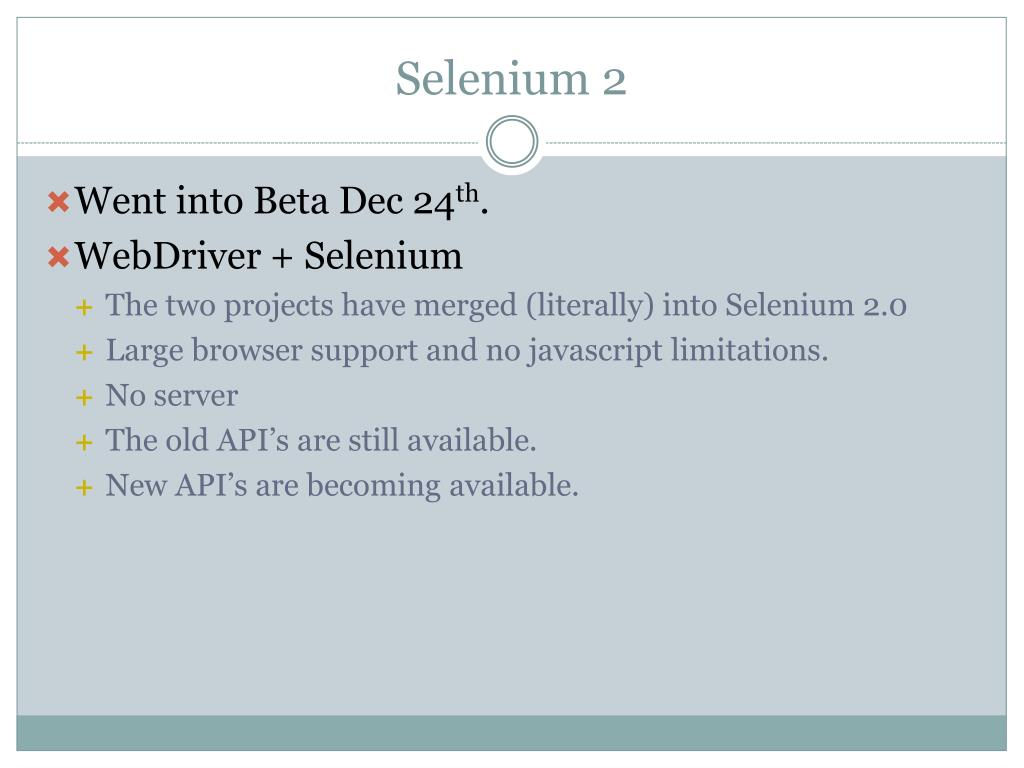The height and width of the screenshot is (768, 1024).
Task: Select "The old API's are still available." line
Action: 321,441
